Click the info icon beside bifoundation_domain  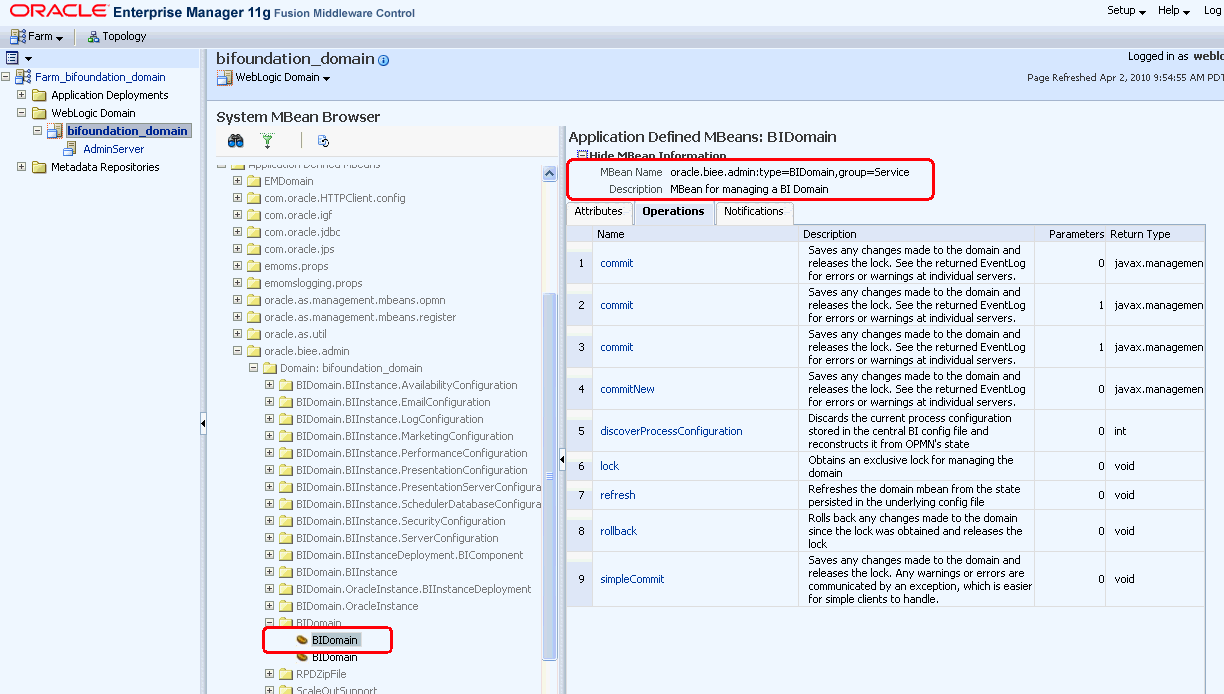pyautogui.click(x=382, y=59)
